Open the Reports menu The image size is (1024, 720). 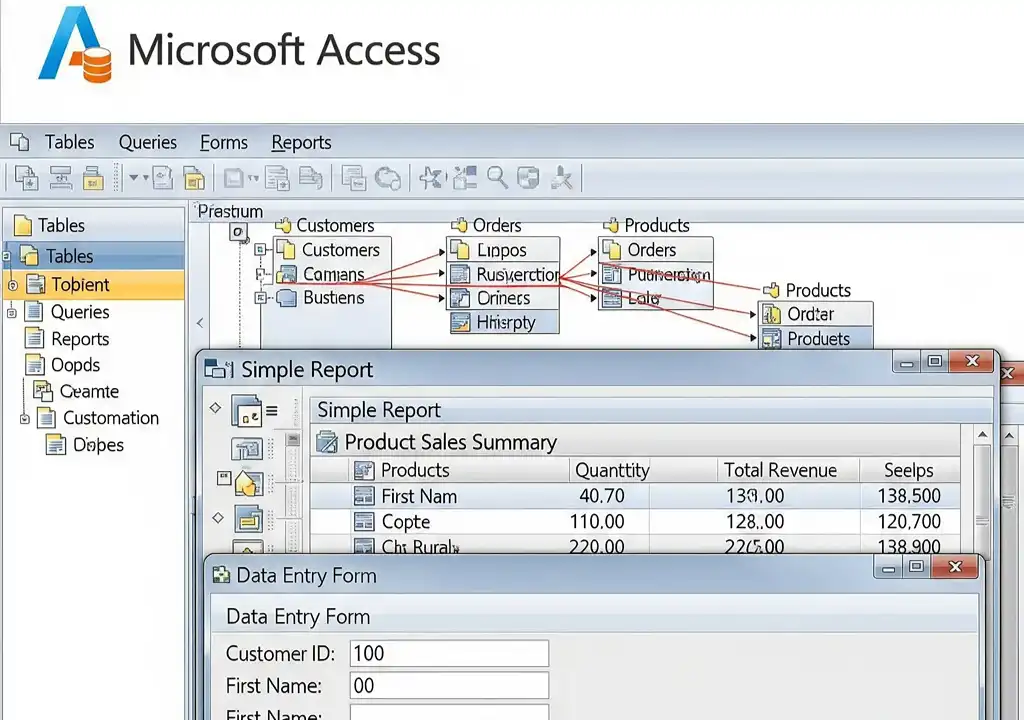click(301, 142)
